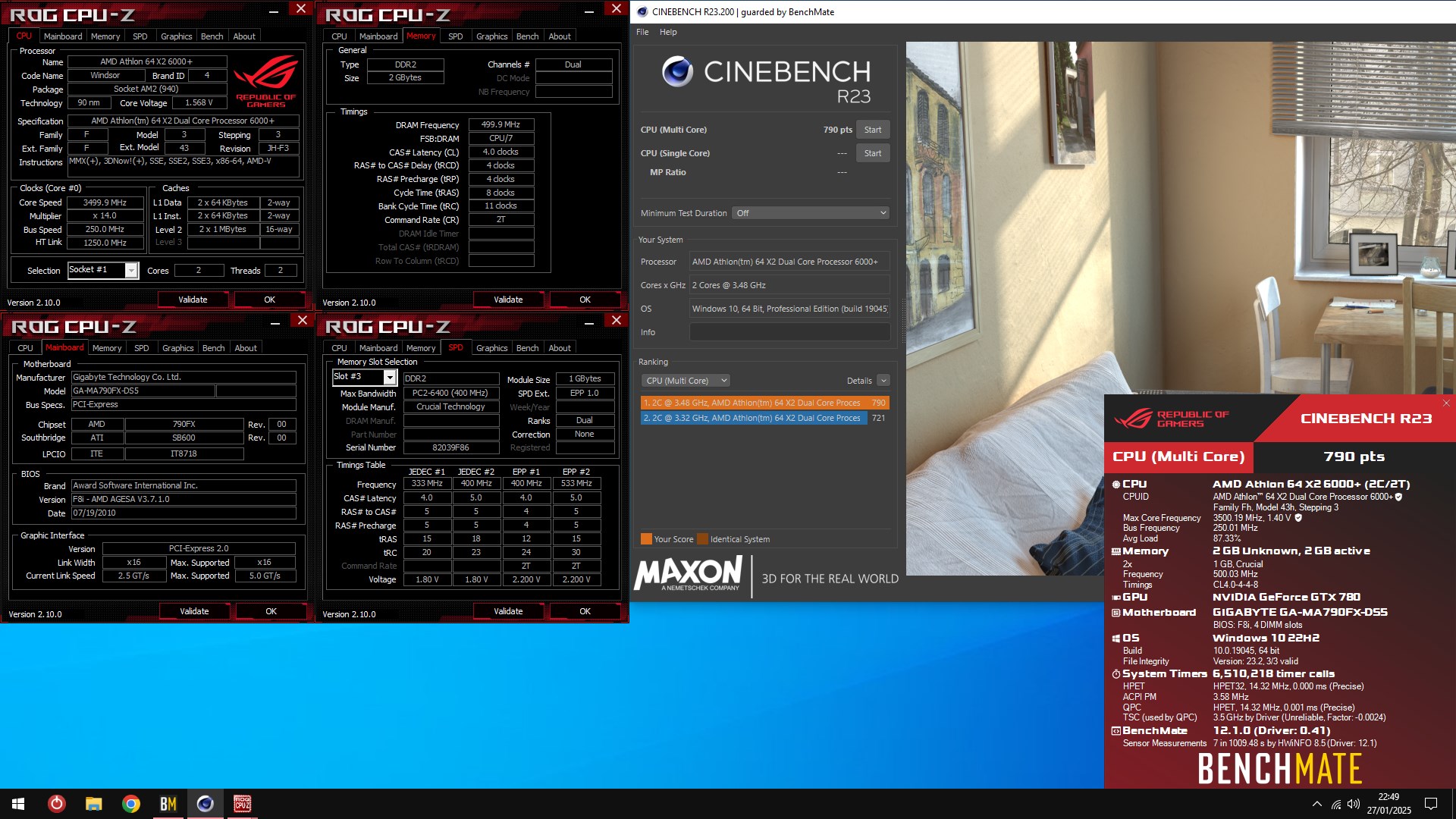This screenshot has height=819, width=1456.
Task: Open File Explorer from the taskbar
Action: (x=93, y=804)
